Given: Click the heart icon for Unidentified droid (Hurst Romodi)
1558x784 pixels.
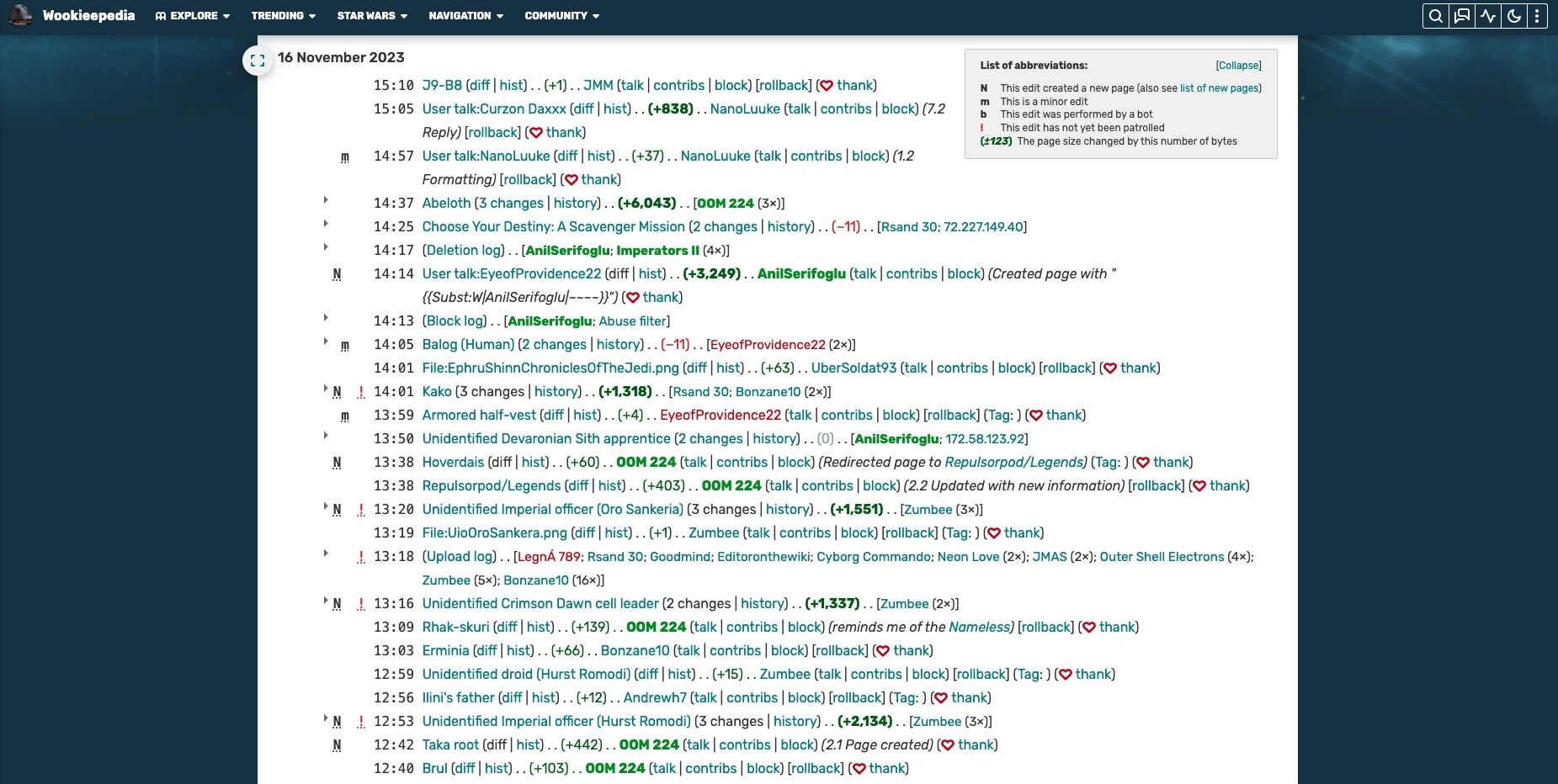Looking at the screenshot, I should point(1065,675).
